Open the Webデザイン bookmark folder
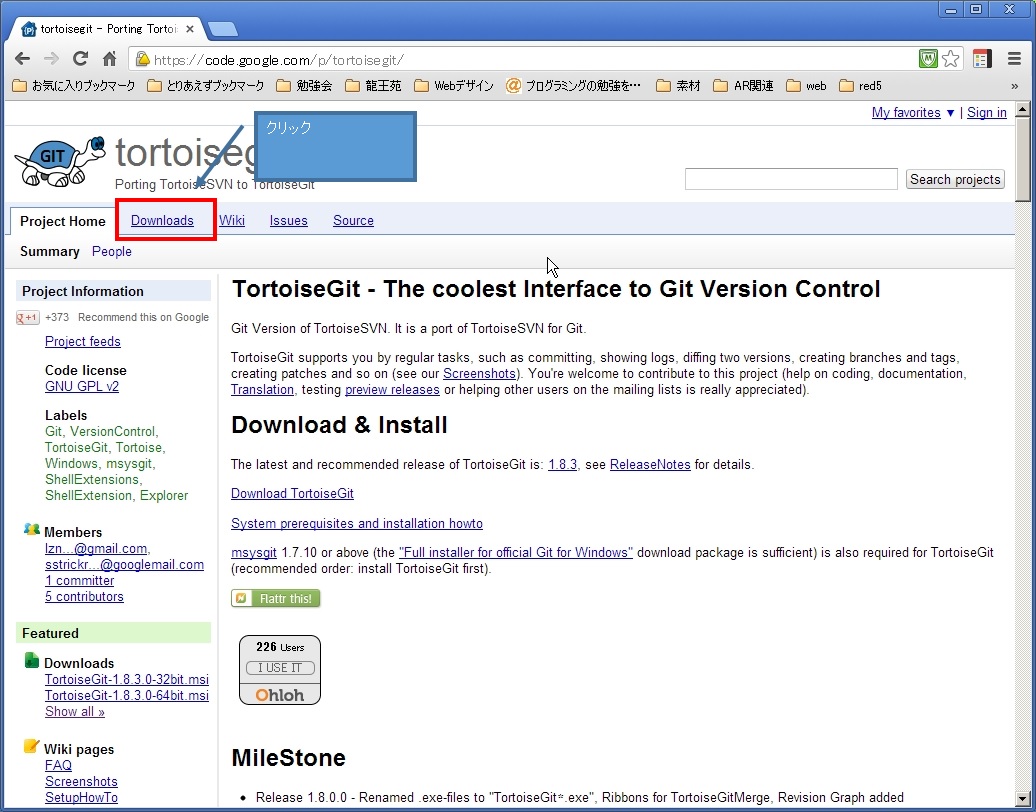Image resolution: width=1036 pixels, height=812 pixels. 454,86
